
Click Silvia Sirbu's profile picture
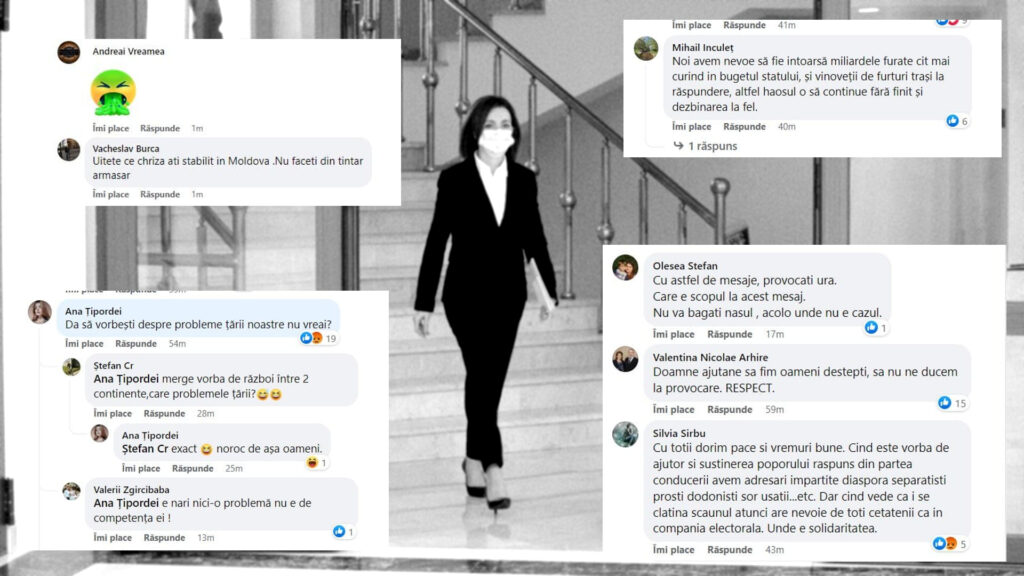pyautogui.click(x=625, y=434)
